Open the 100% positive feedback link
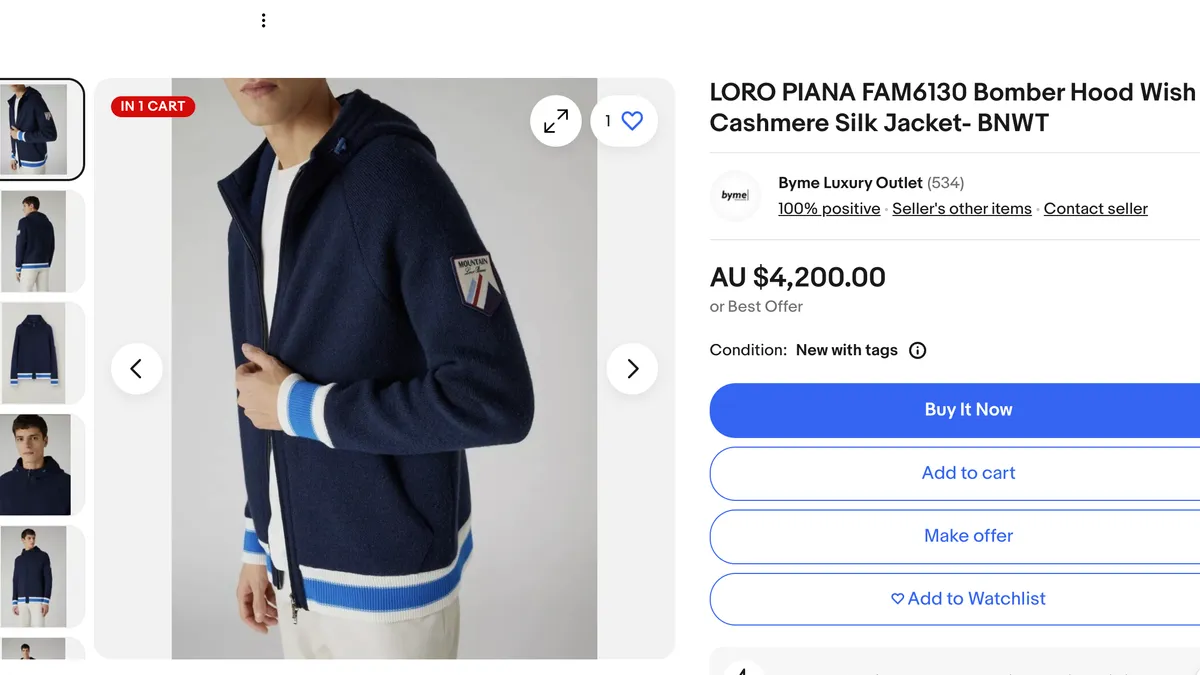 [829, 209]
